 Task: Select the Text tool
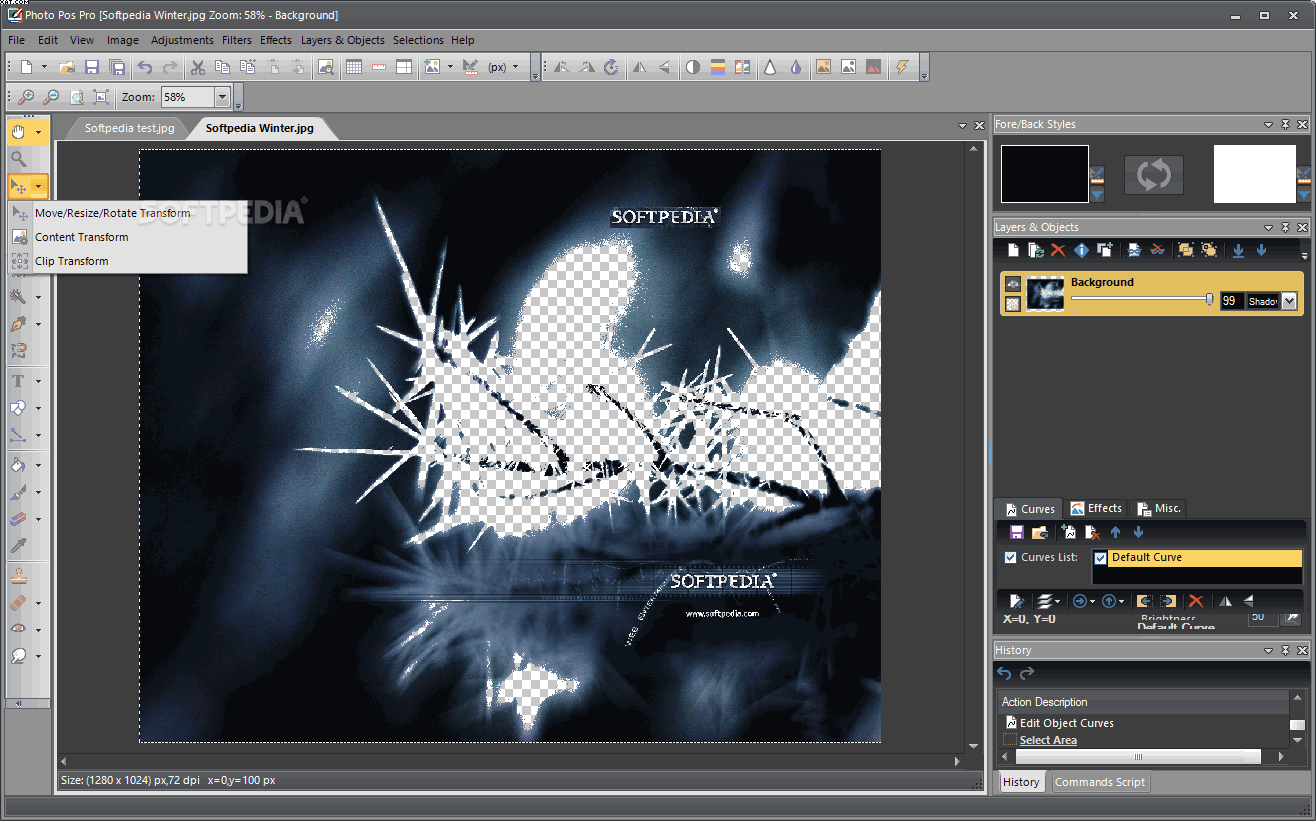[18, 381]
